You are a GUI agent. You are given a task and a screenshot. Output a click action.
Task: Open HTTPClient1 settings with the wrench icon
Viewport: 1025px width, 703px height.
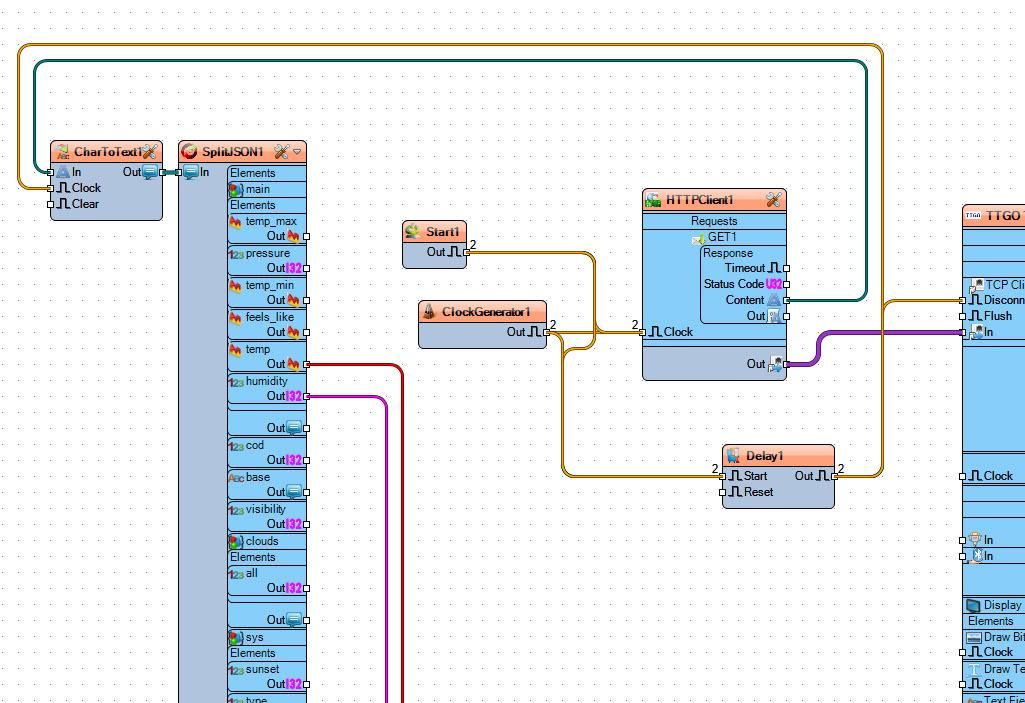pos(774,200)
